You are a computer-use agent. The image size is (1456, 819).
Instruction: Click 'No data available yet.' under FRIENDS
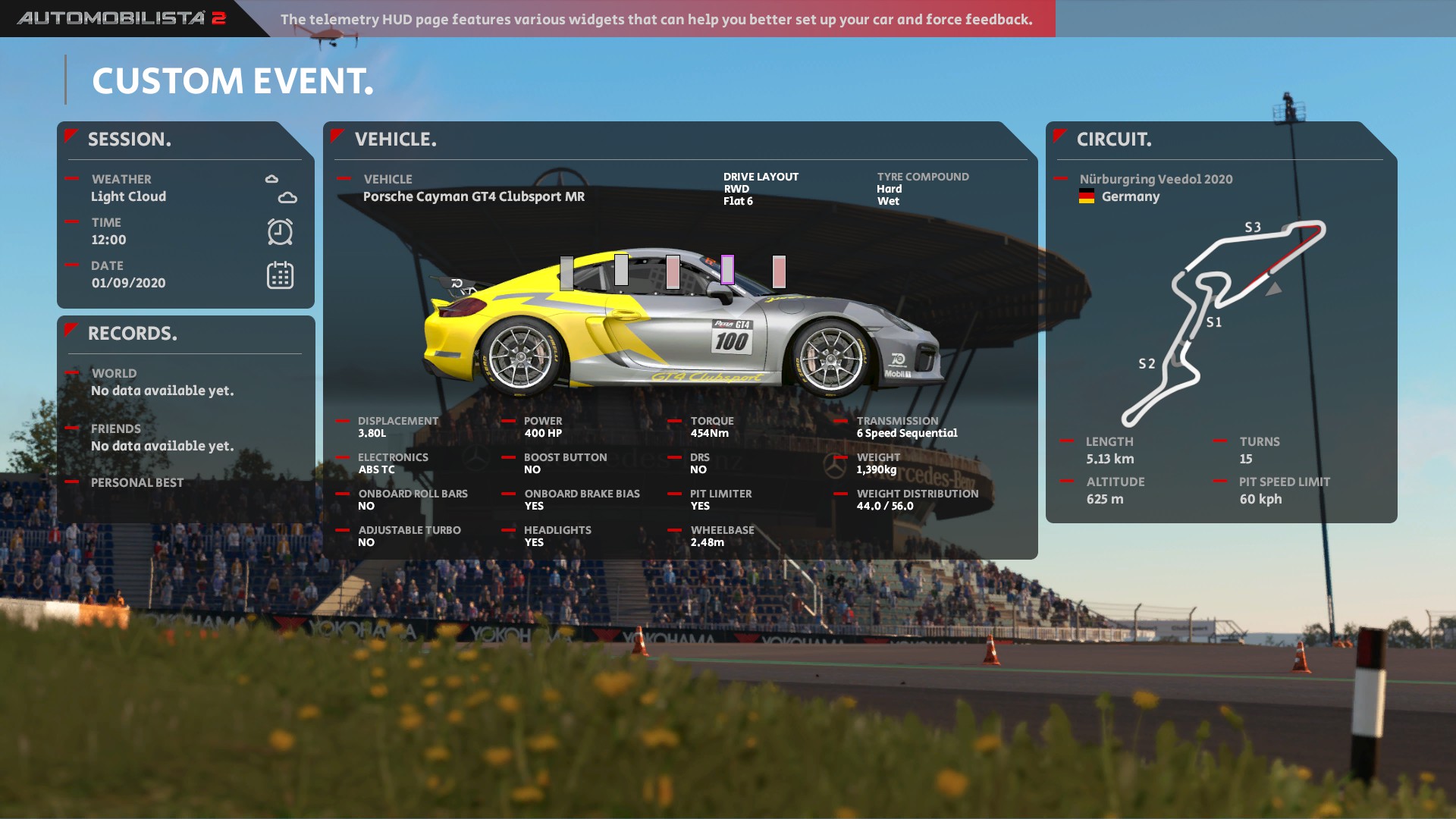(162, 446)
